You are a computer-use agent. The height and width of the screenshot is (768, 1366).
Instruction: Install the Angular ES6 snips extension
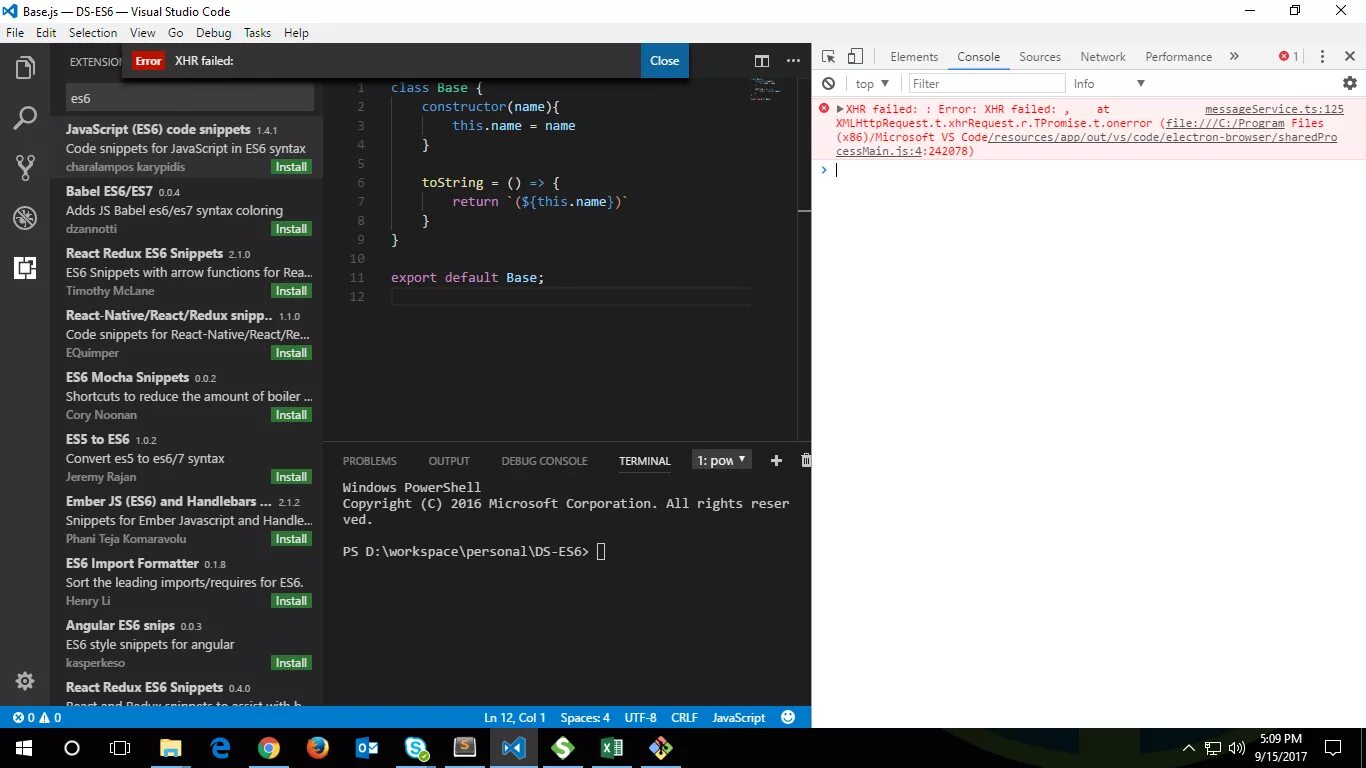pyautogui.click(x=292, y=663)
